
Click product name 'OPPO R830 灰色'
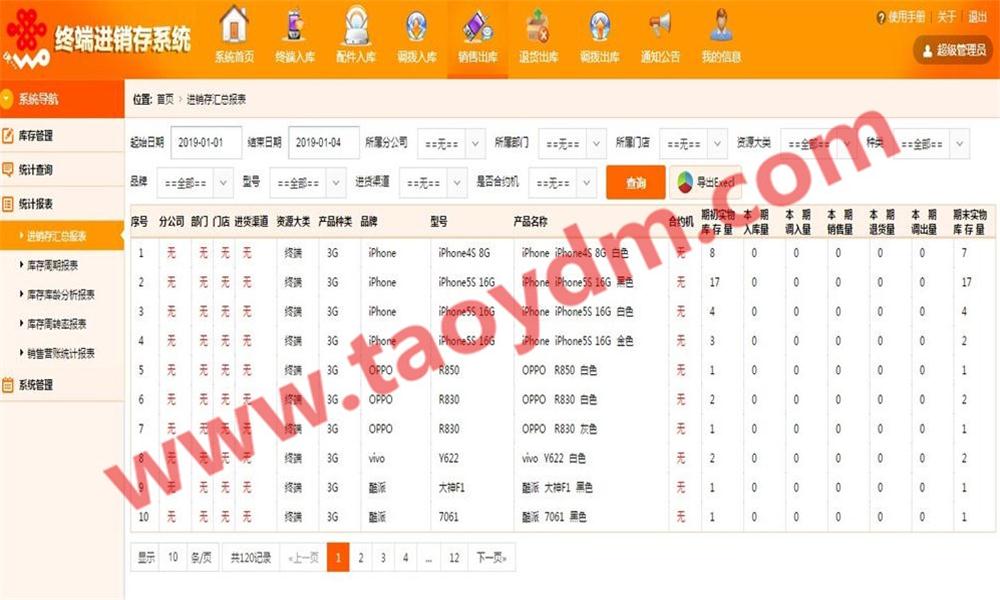559,429
